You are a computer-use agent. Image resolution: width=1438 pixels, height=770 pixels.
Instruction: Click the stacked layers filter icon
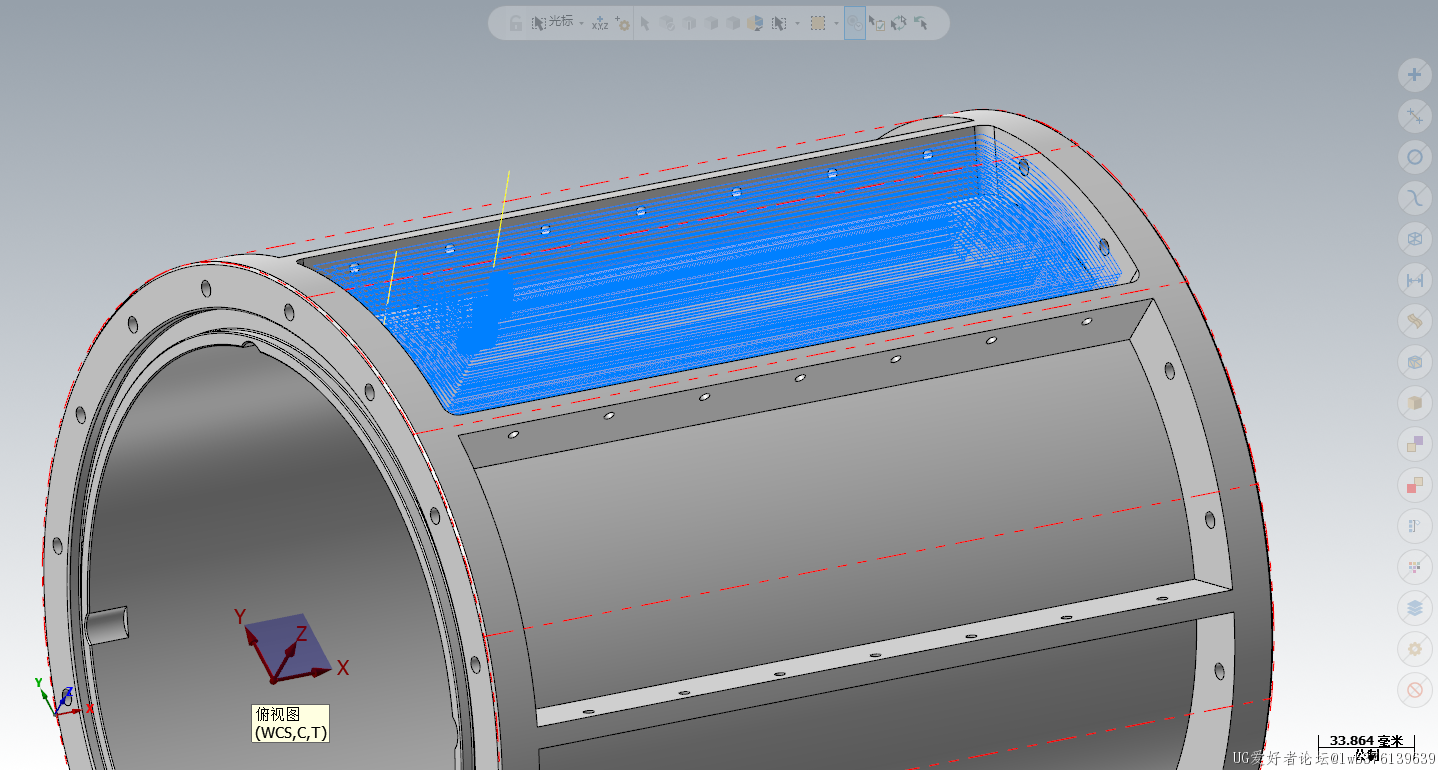[1414, 607]
